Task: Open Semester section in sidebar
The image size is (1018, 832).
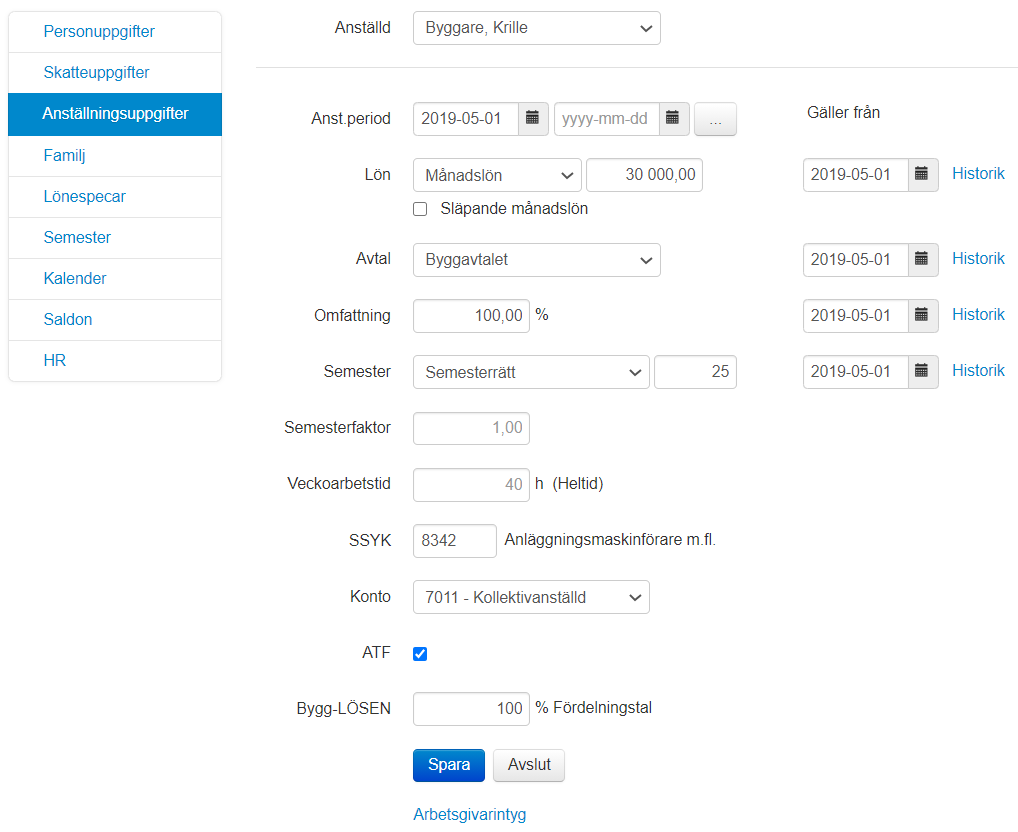Action: coord(115,238)
